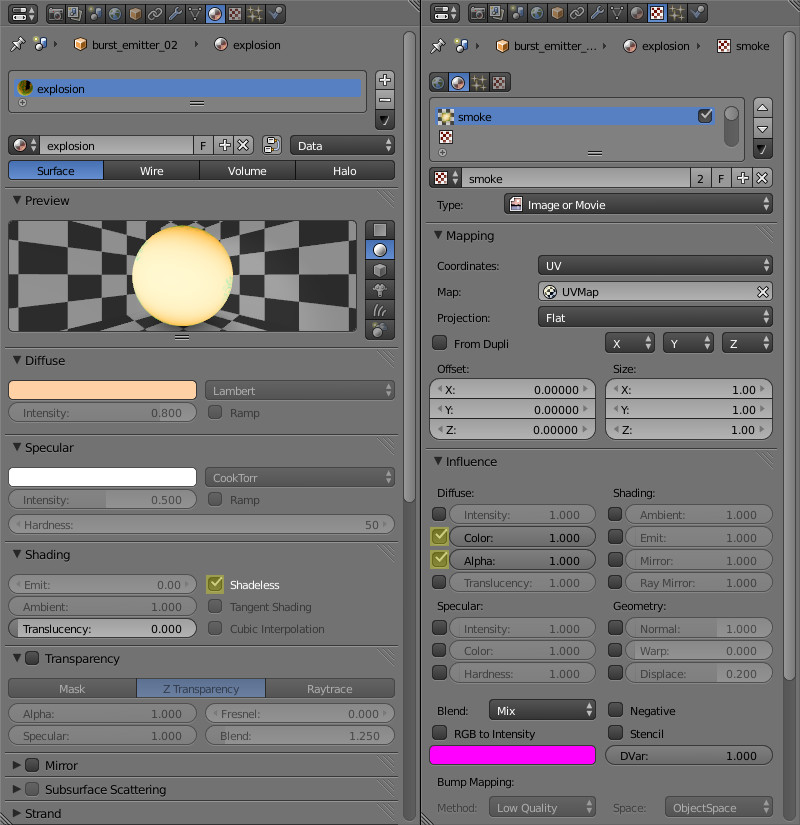Open Render properties camera icon in left panel
The height and width of the screenshot is (825, 800).
pyautogui.click(x=55, y=14)
